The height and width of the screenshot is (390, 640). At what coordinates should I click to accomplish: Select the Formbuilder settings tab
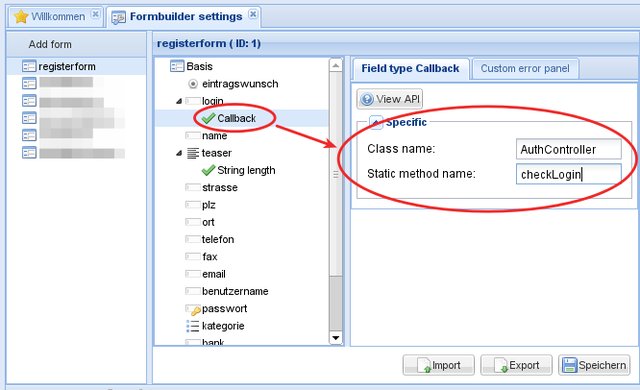(x=185, y=17)
